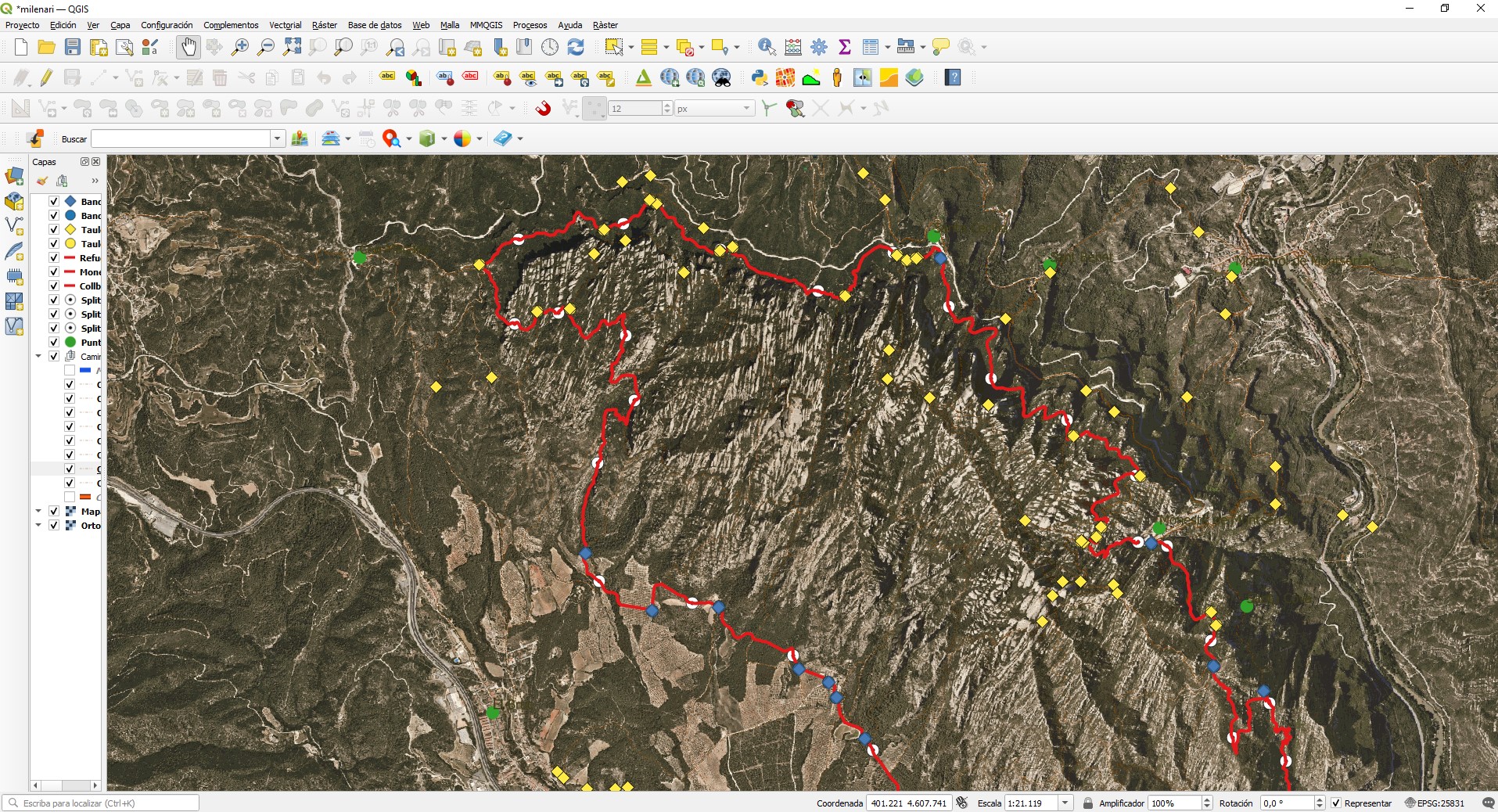
Task: Open the measure tool dropdown arrow
Action: click(x=923, y=47)
